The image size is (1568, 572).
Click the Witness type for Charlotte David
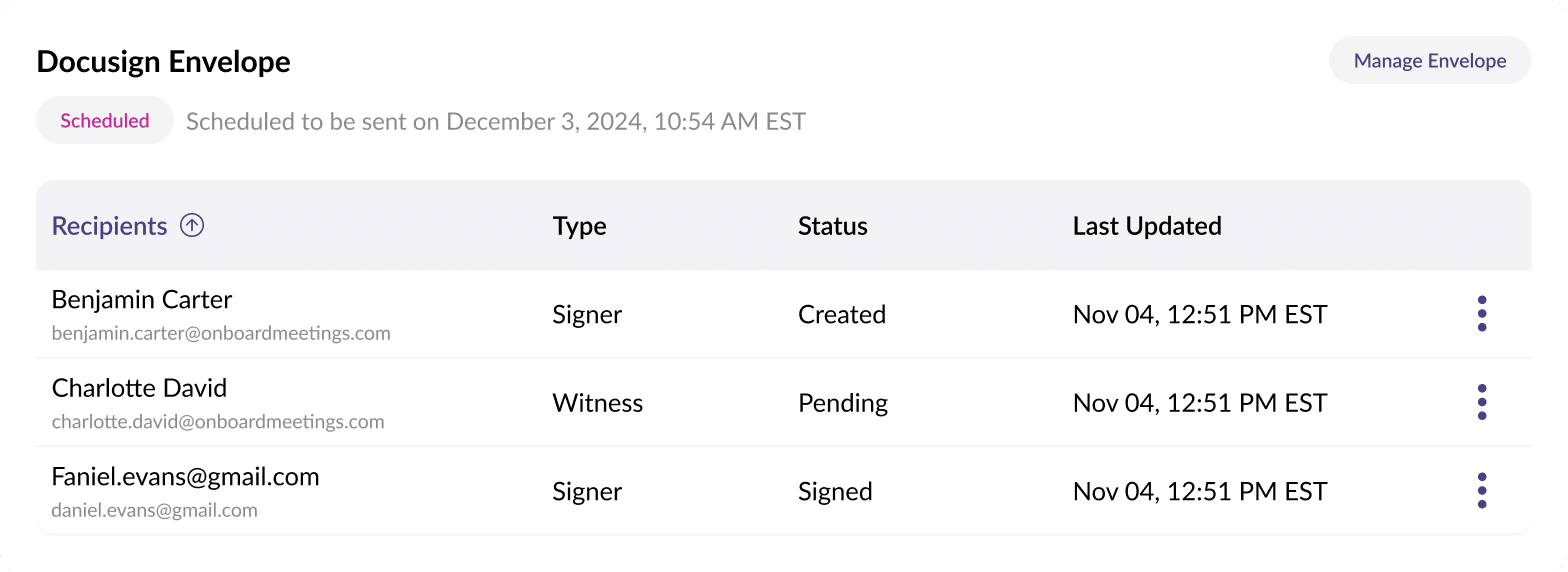[597, 403]
